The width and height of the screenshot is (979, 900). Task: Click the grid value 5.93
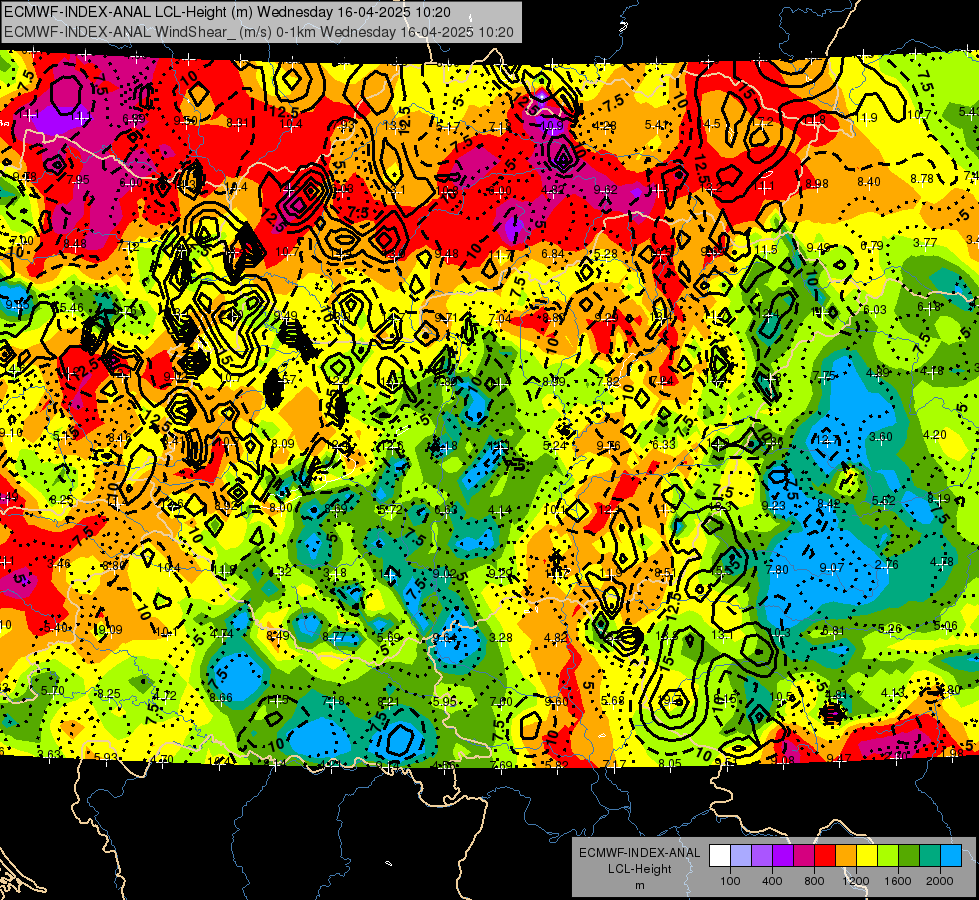106,758
